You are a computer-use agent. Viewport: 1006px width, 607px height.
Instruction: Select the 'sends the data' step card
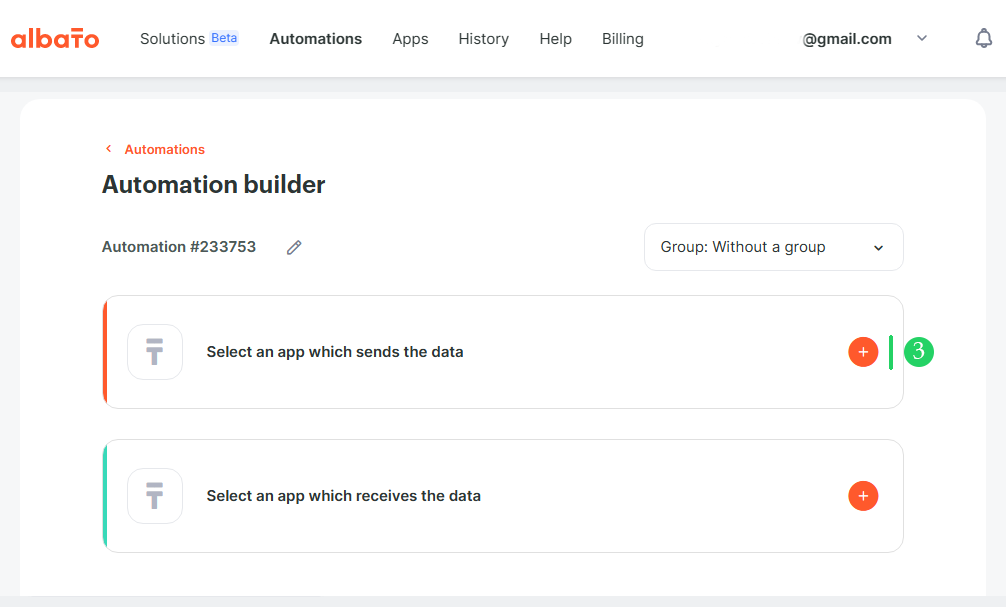pos(503,352)
